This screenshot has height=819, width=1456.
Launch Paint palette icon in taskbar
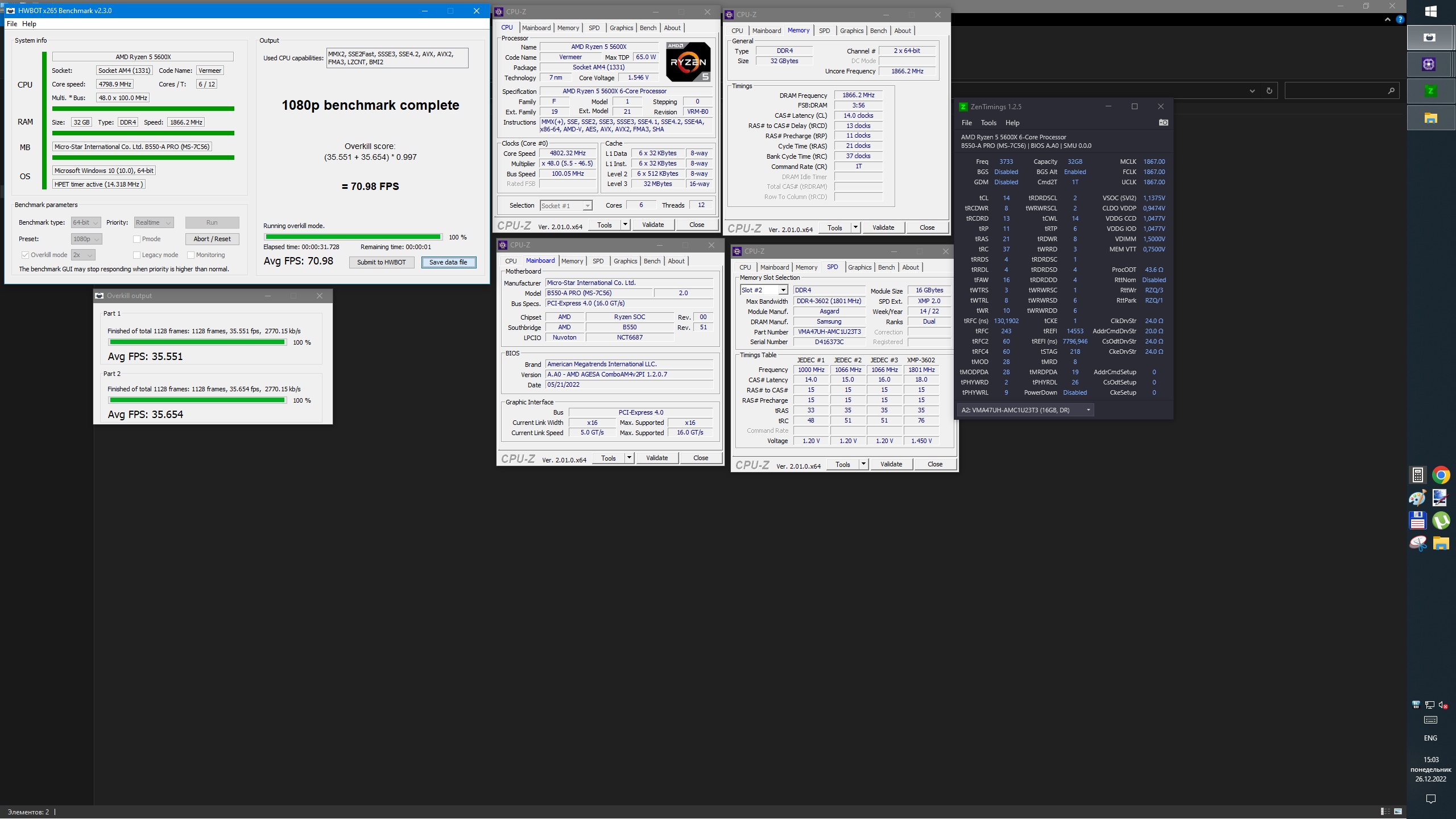point(1418,498)
